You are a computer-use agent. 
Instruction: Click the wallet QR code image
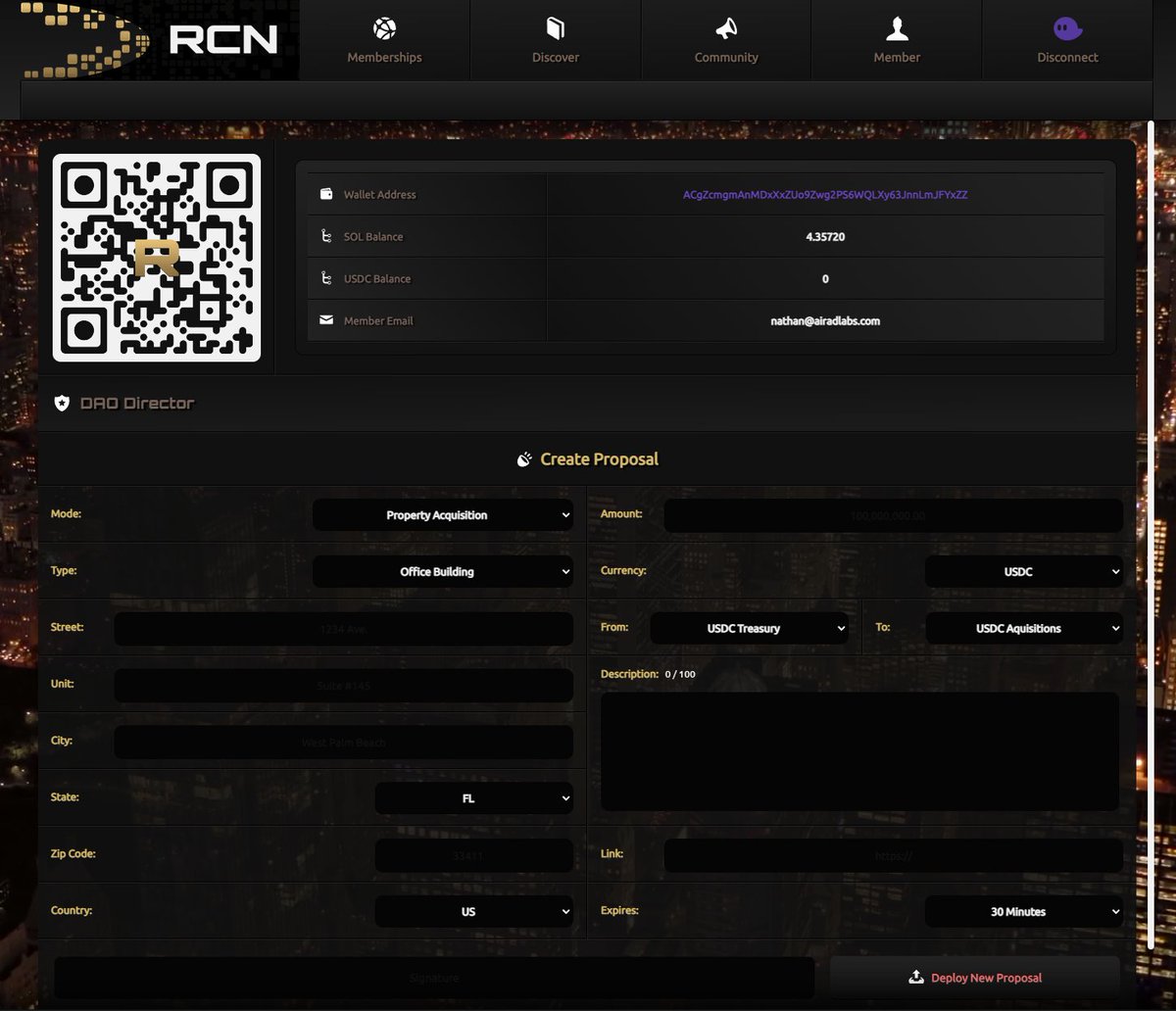(x=157, y=258)
